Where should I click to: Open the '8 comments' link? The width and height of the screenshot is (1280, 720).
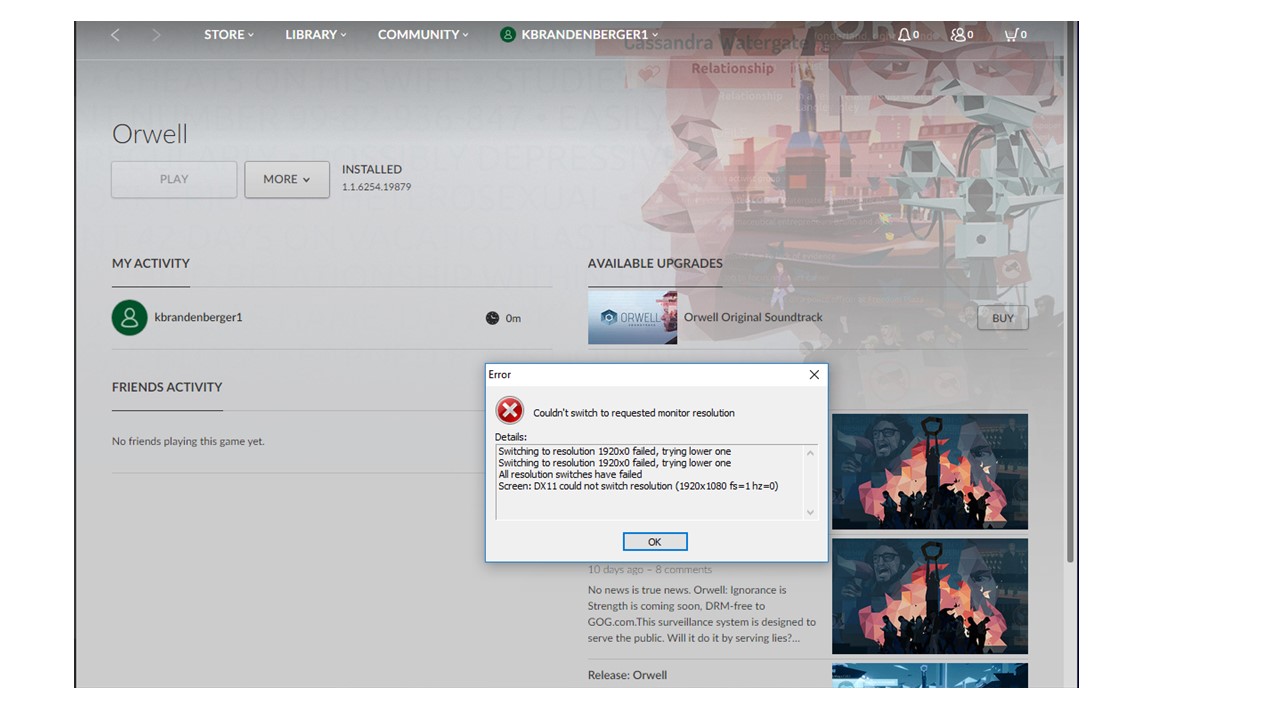point(682,569)
